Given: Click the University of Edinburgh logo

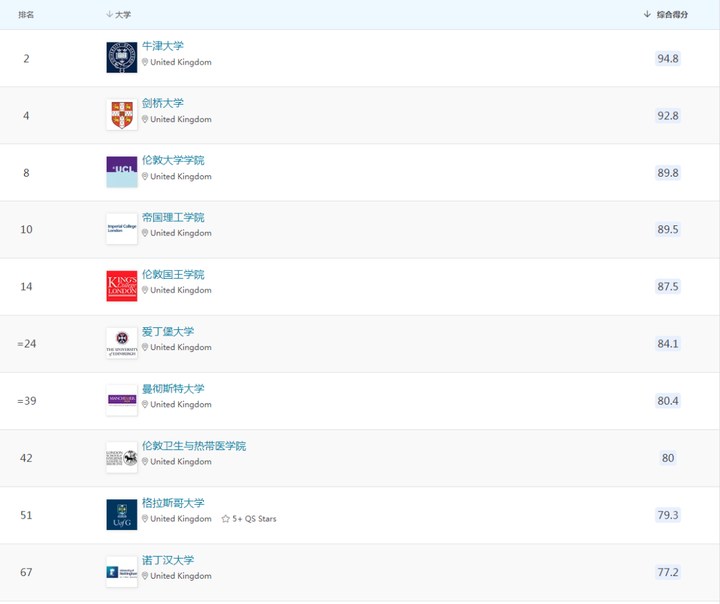Looking at the screenshot, I should click(x=122, y=343).
